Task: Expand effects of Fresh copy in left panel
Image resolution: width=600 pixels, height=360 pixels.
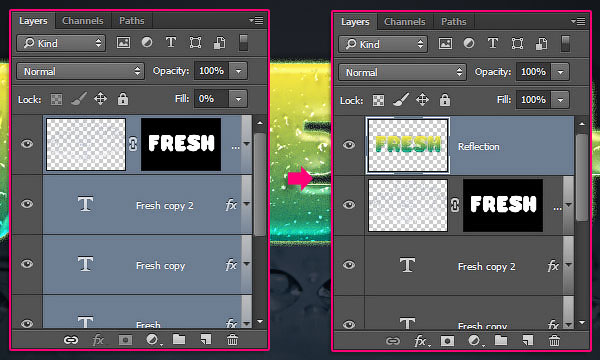Action: (246, 264)
